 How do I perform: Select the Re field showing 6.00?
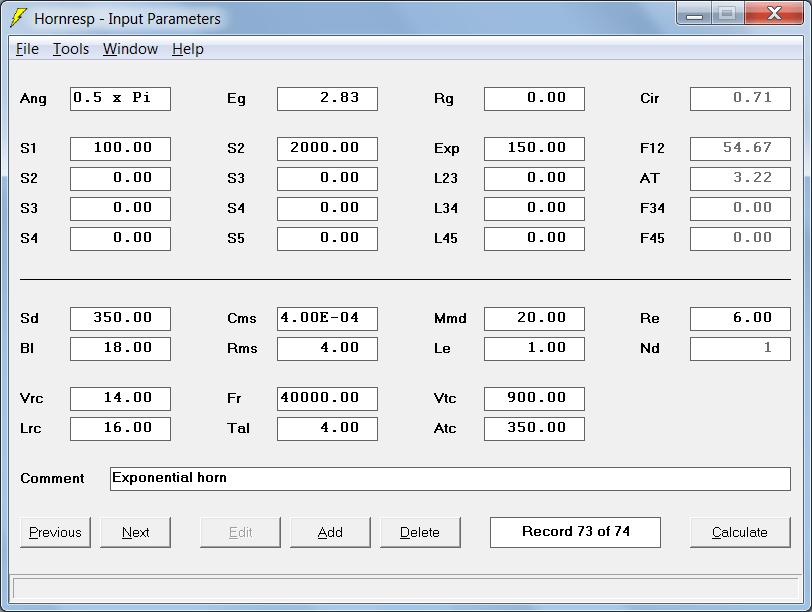(x=741, y=319)
